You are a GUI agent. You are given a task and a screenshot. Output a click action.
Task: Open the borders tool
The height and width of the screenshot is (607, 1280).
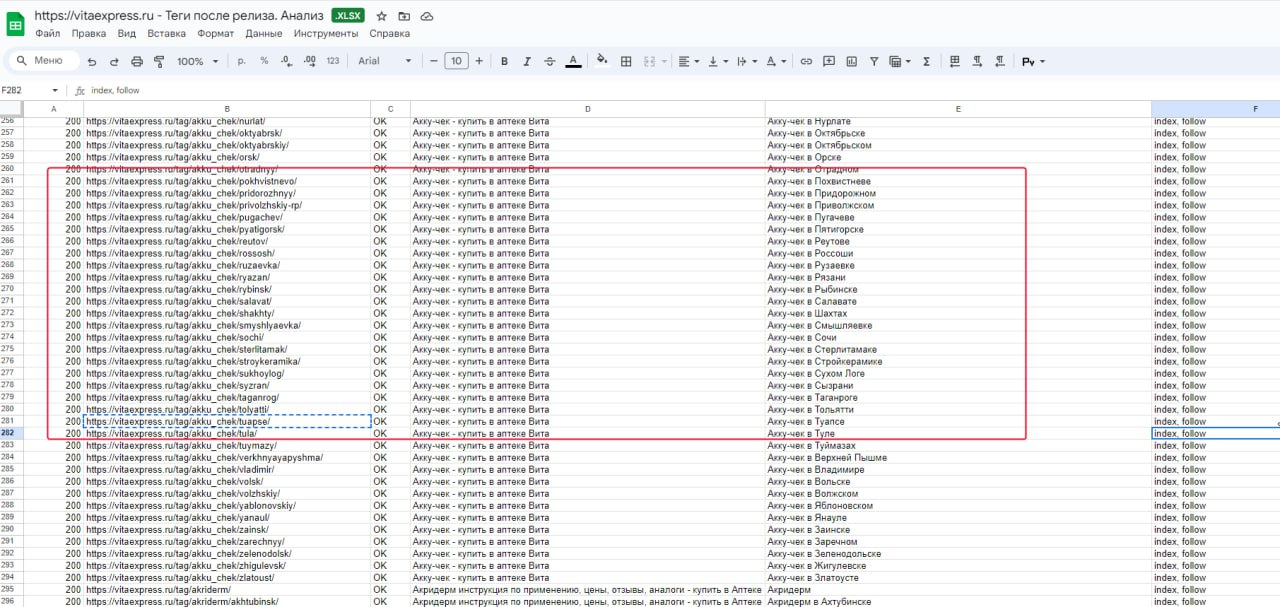pyautogui.click(x=626, y=61)
